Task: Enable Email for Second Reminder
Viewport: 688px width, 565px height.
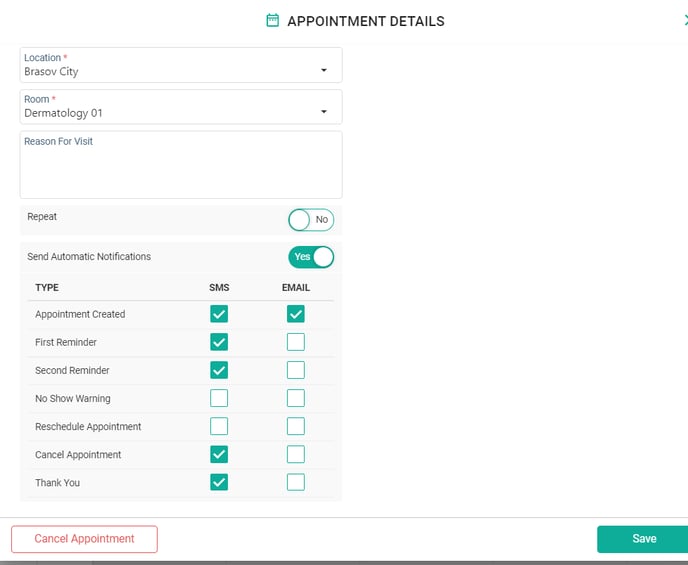Action: [x=295, y=370]
